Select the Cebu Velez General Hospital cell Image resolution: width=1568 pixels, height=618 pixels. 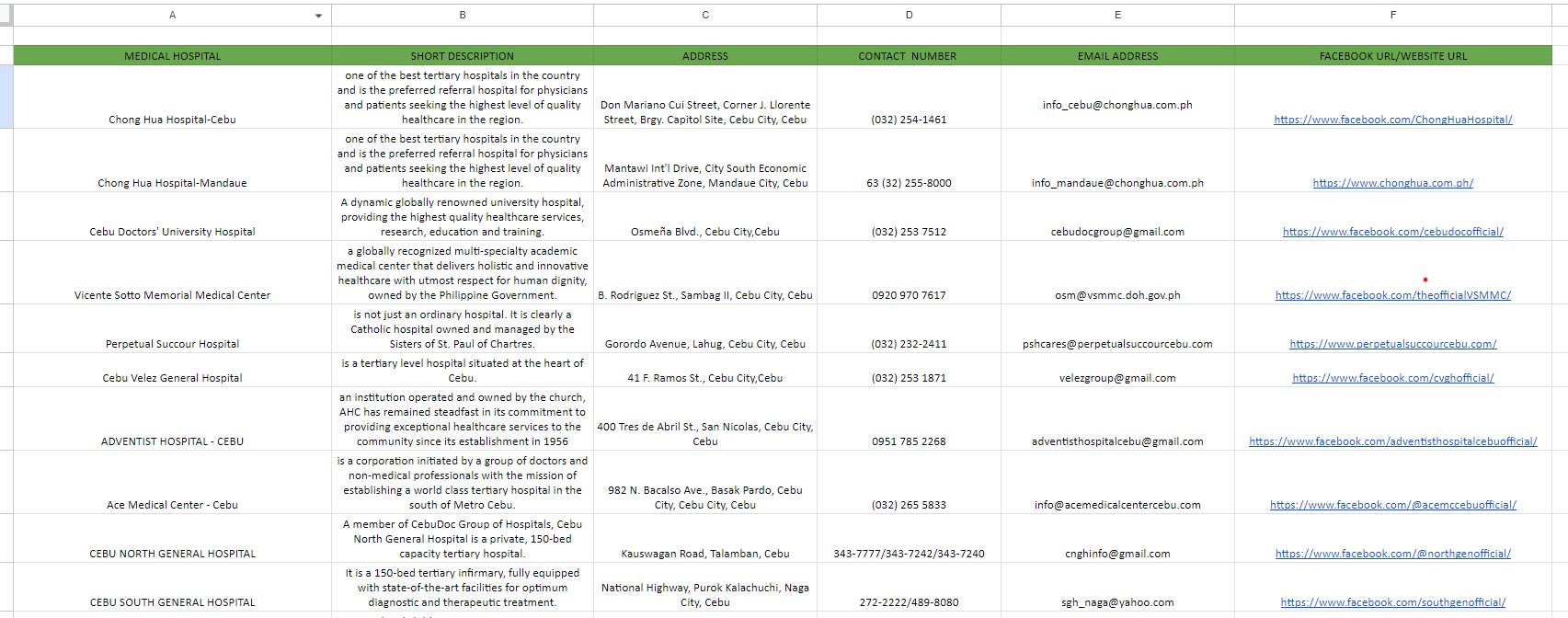[173, 371]
